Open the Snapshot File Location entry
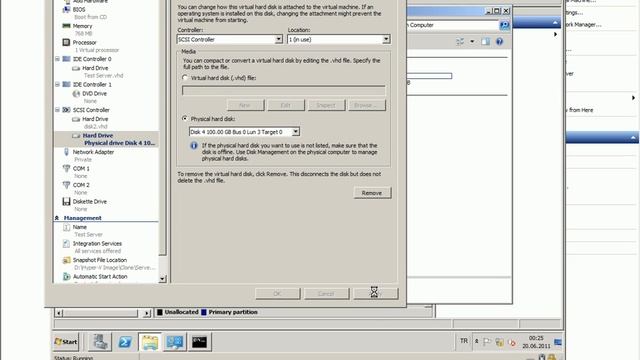640x360 pixels. click(x=100, y=260)
